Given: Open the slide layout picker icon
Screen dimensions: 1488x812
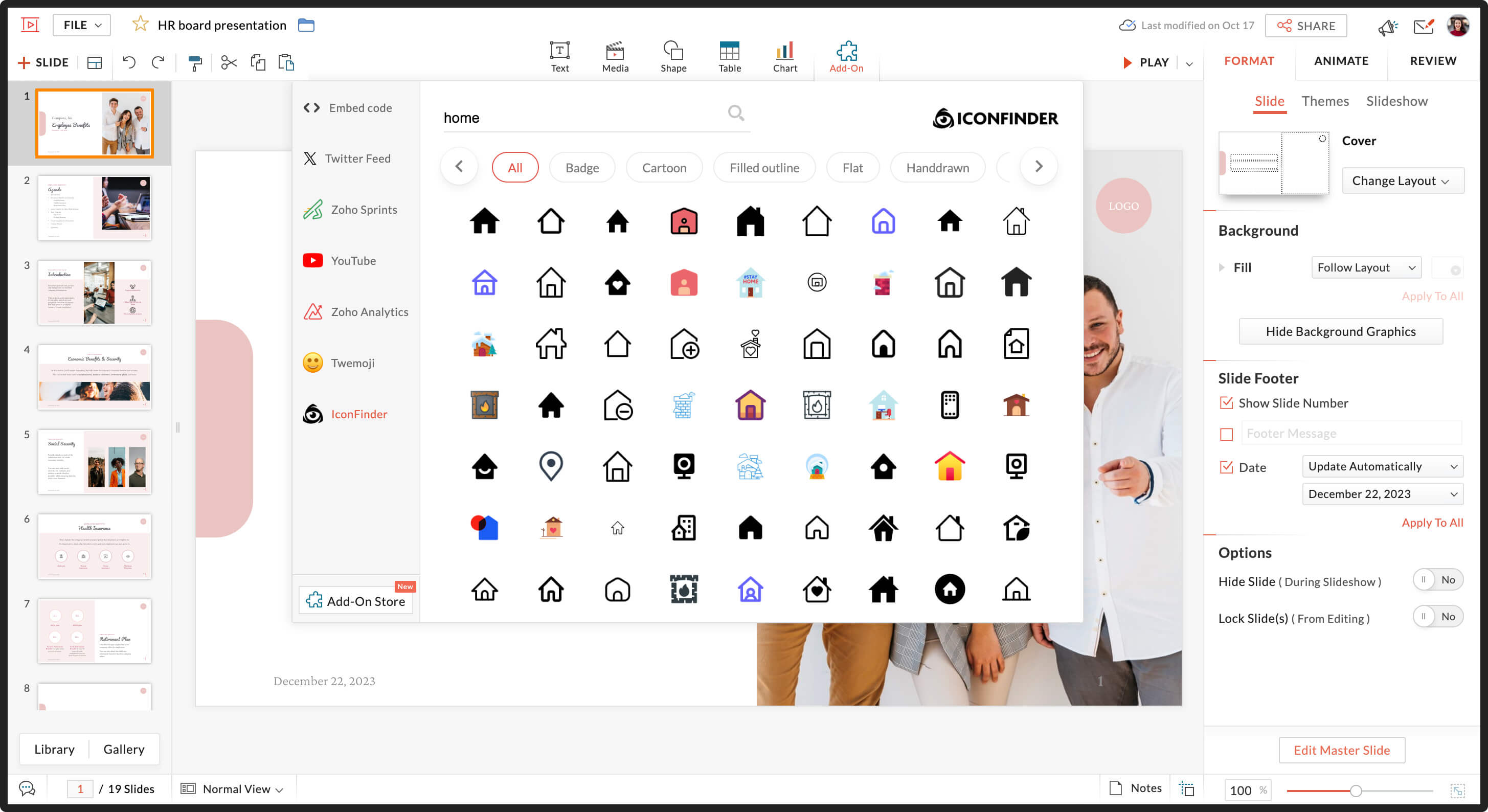Looking at the screenshot, I should [94, 62].
